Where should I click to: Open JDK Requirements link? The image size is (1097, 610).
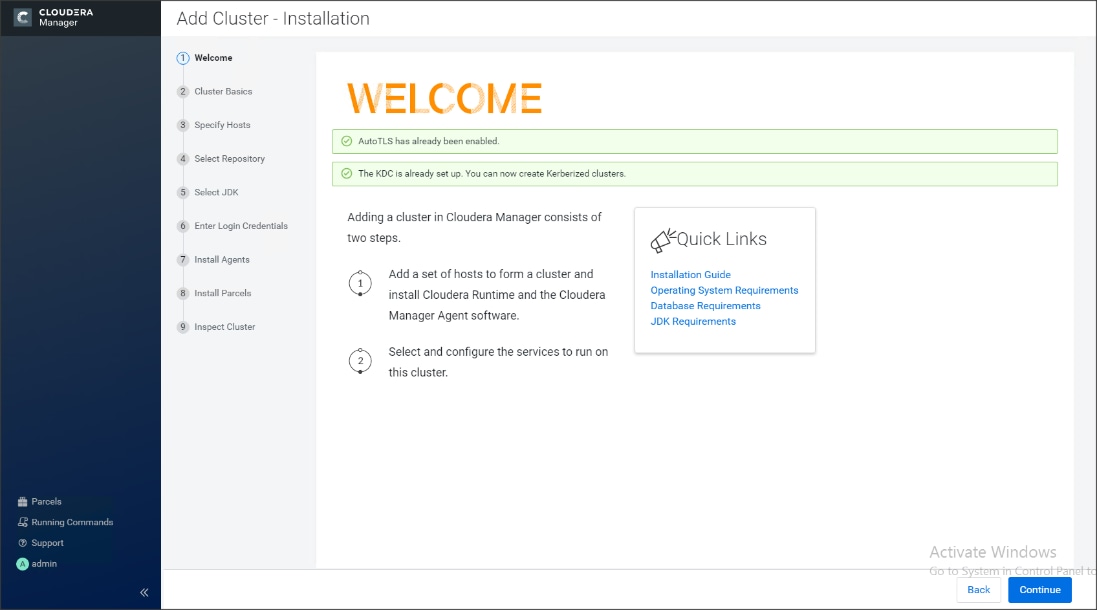pyautogui.click(x=693, y=321)
